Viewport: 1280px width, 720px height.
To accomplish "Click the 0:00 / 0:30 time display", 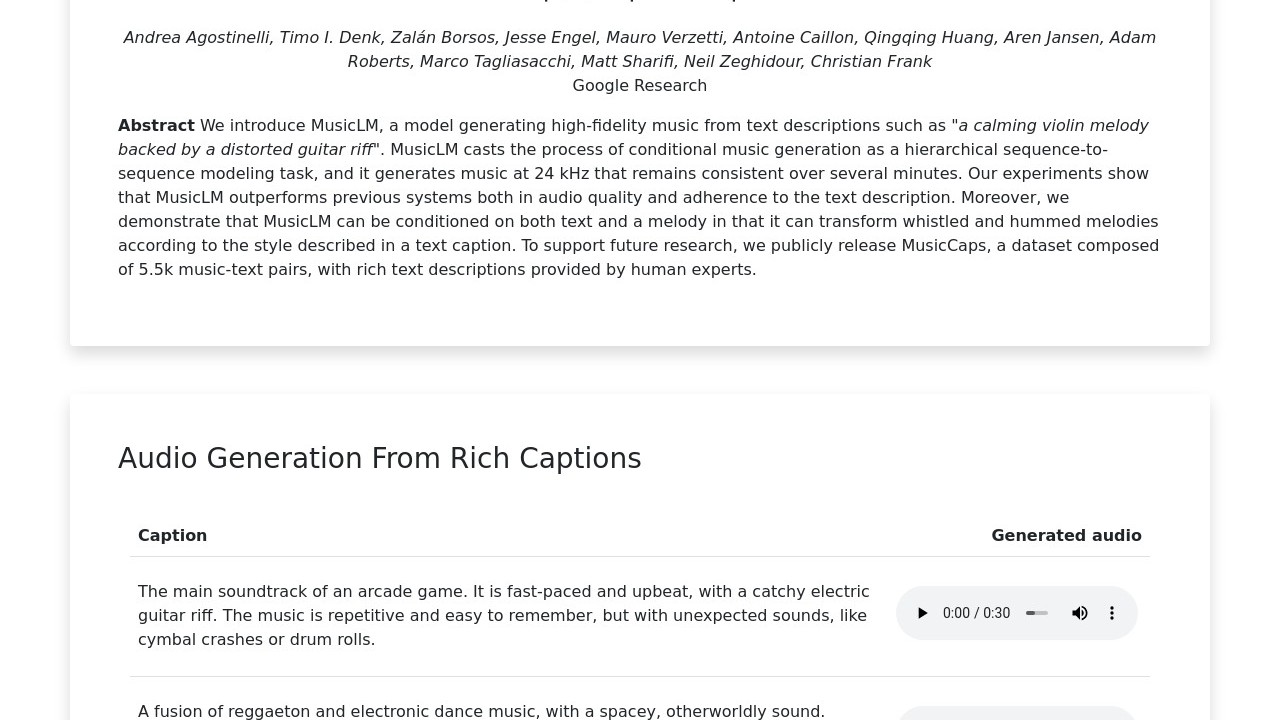I will 976,613.
